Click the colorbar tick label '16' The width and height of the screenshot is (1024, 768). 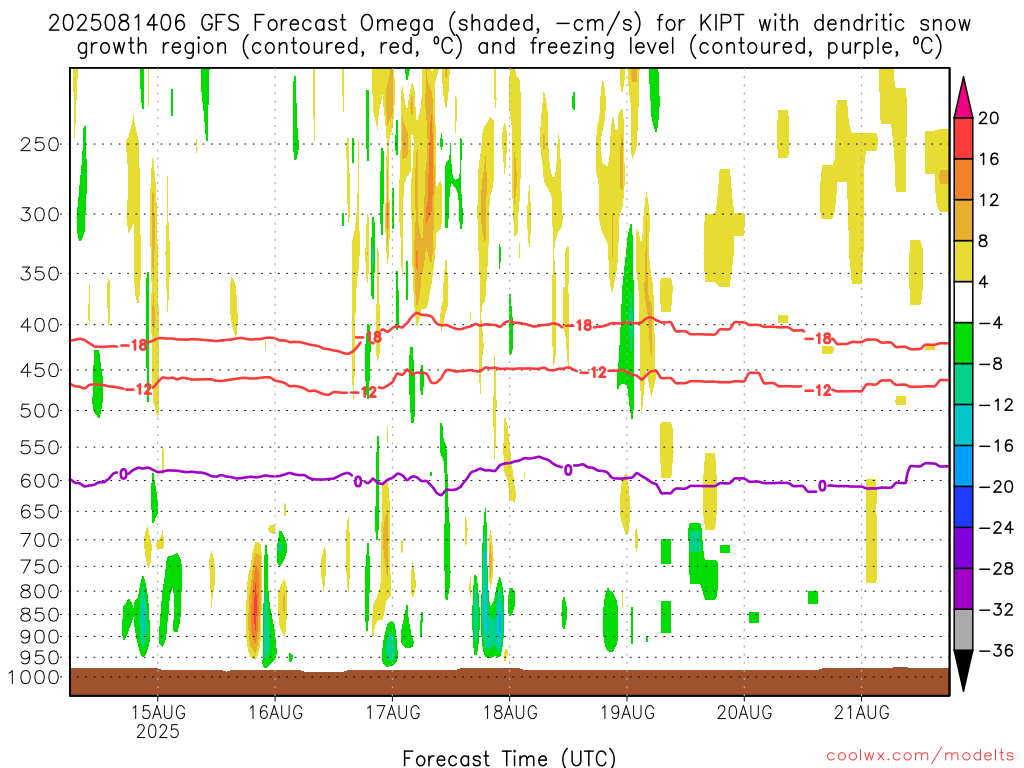(x=989, y=159)
